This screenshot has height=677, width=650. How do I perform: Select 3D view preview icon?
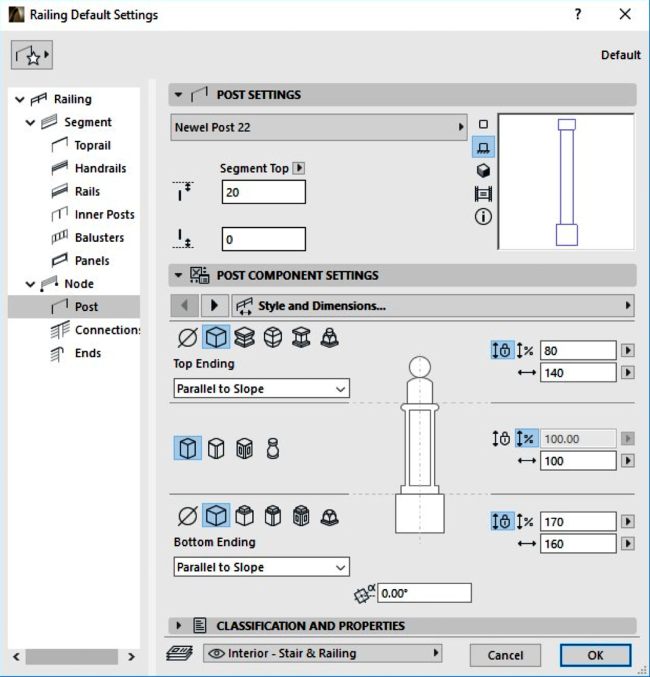click(483, 170)
